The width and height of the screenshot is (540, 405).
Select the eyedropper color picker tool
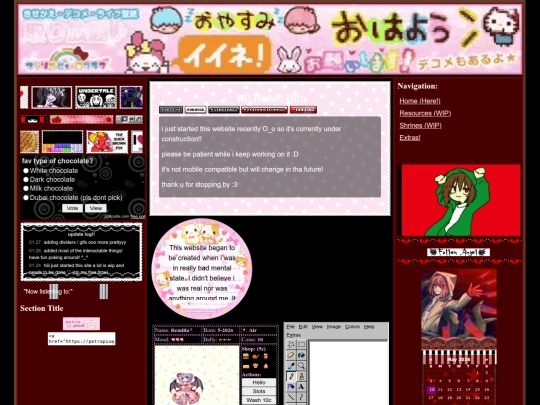pyautogui.click(x=291, y=366)
